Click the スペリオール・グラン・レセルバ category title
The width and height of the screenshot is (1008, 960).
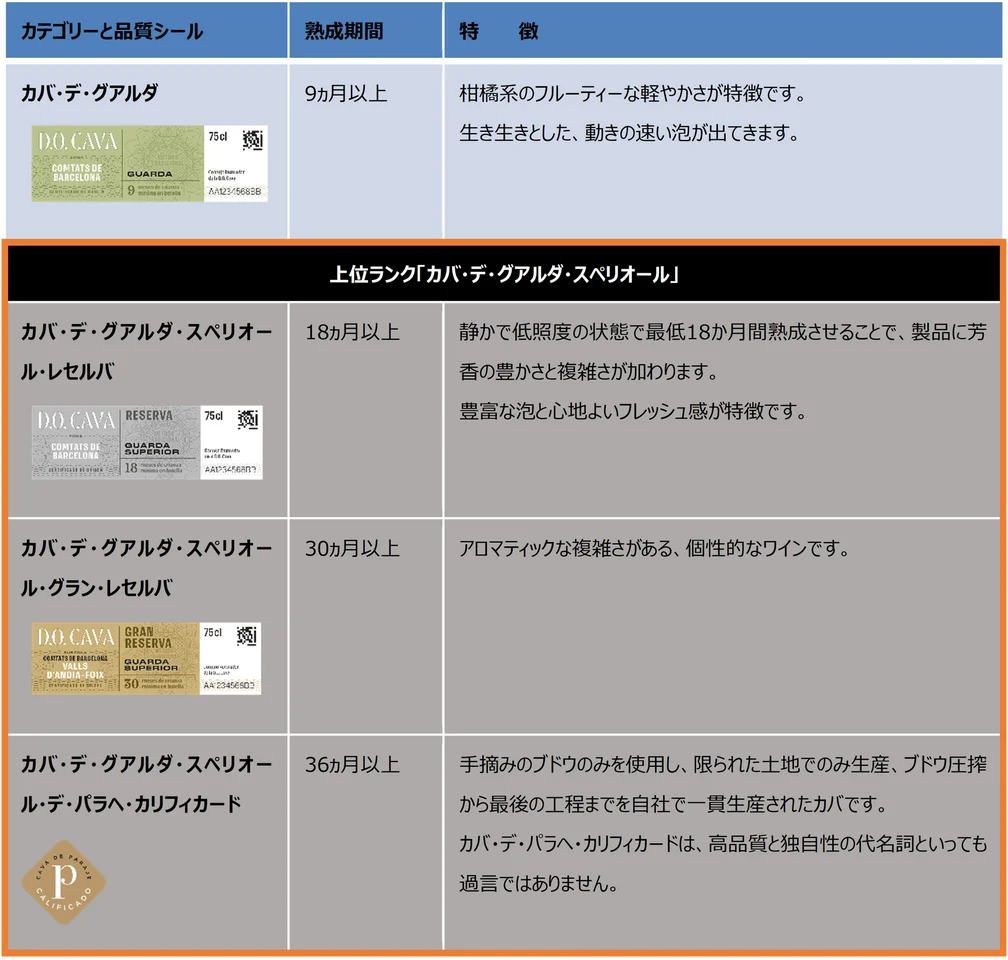point(145,569)
